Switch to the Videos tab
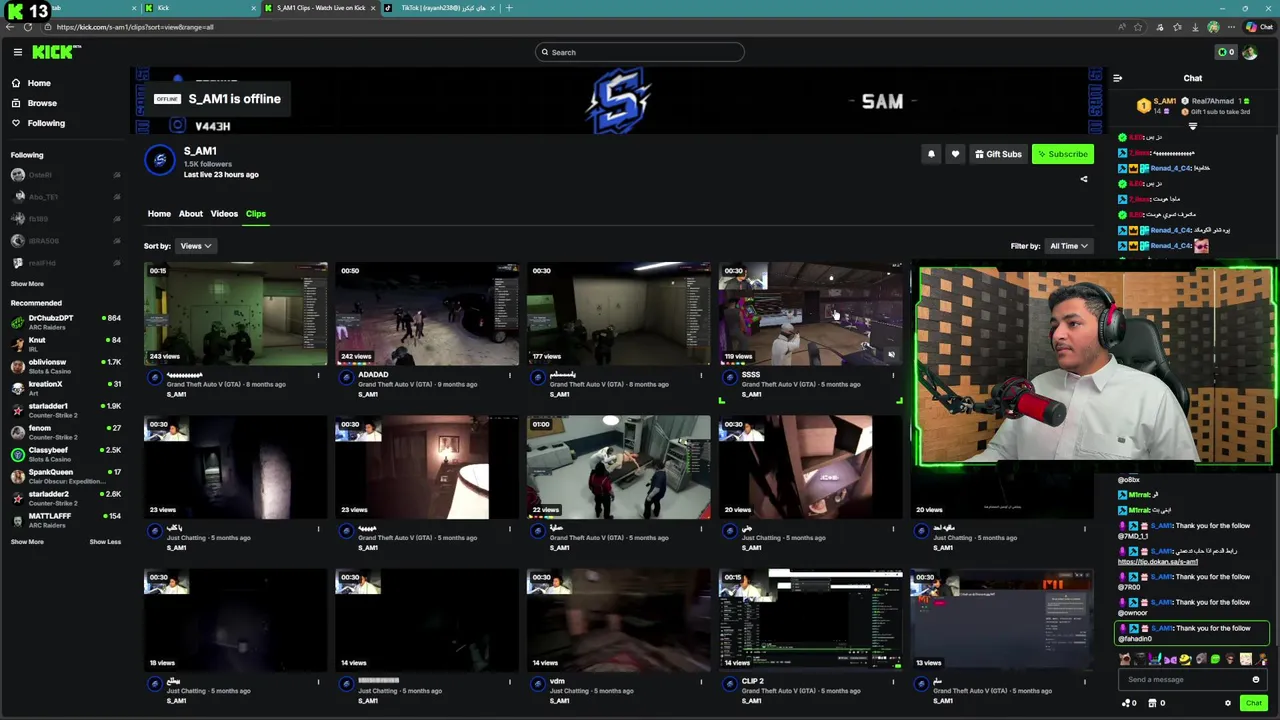Screen dimensions: 1280x720 click(224, 213)
